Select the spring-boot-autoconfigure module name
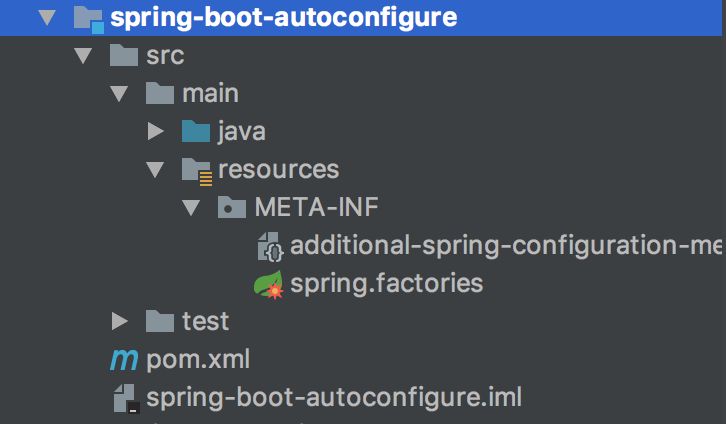Screen dimensions: 726x424 pos(284,18)
